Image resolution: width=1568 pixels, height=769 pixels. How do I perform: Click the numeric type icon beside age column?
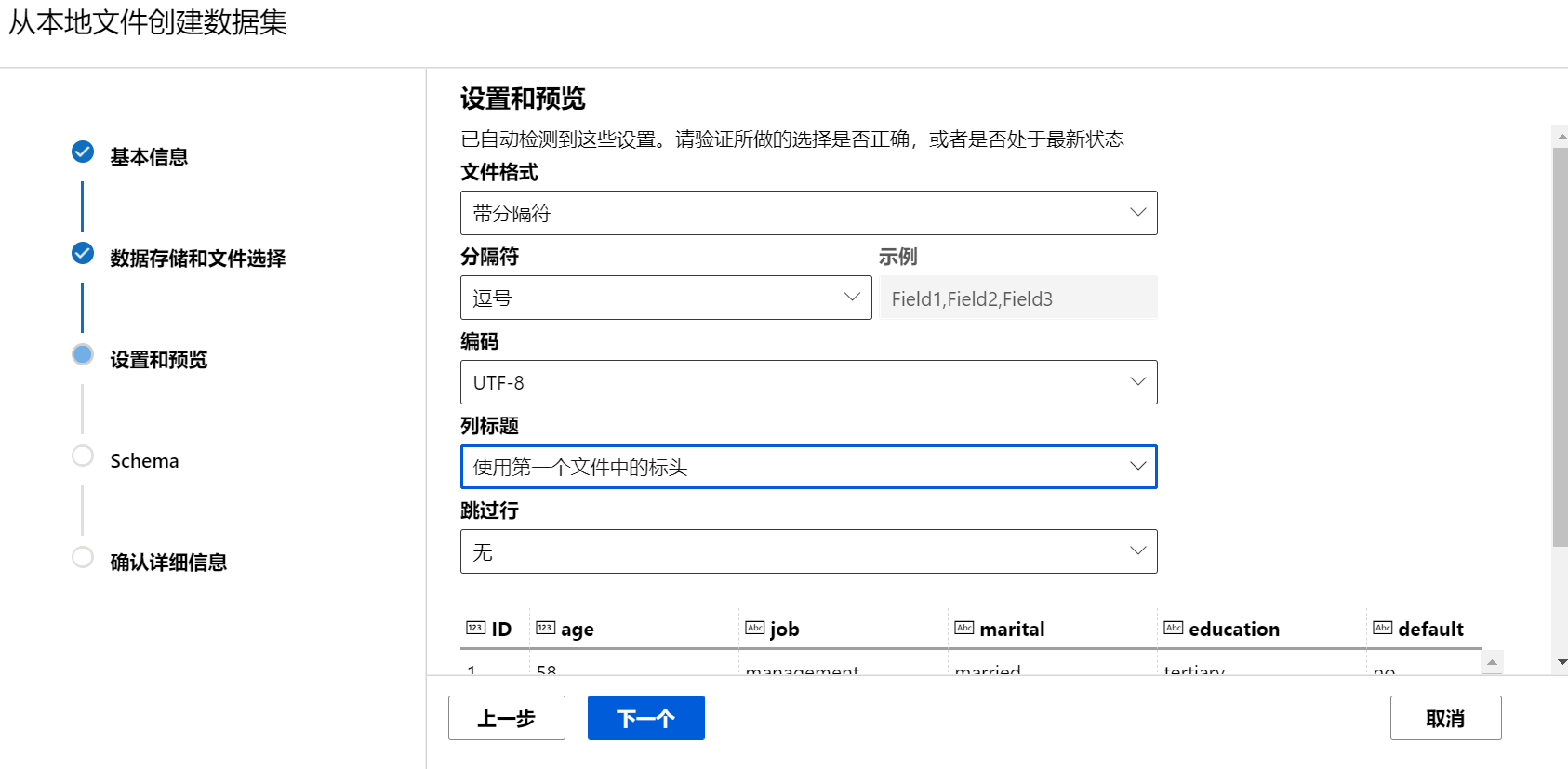tap(545, 628)
